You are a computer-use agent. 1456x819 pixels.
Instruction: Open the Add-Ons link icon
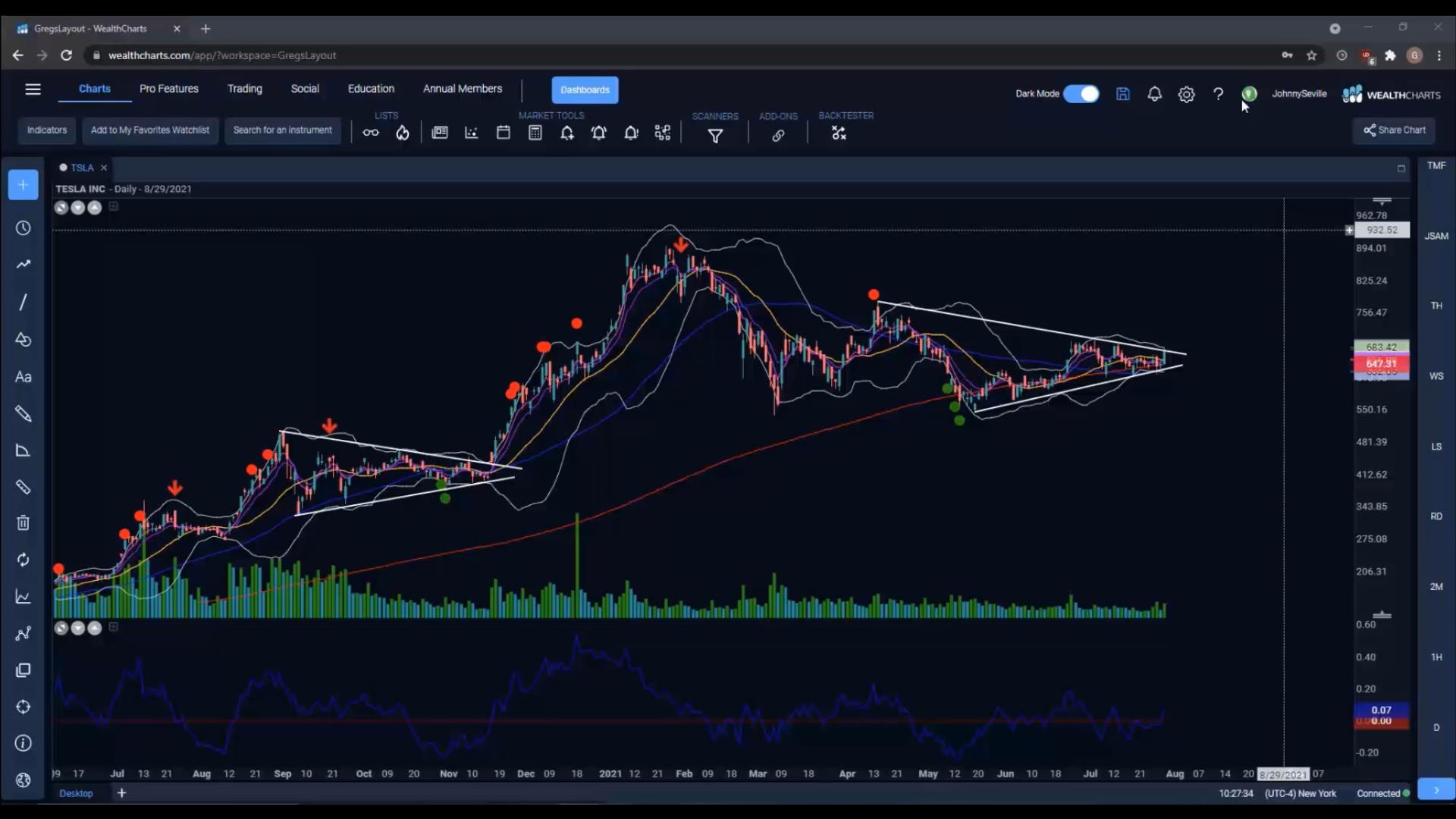(778, 136)
